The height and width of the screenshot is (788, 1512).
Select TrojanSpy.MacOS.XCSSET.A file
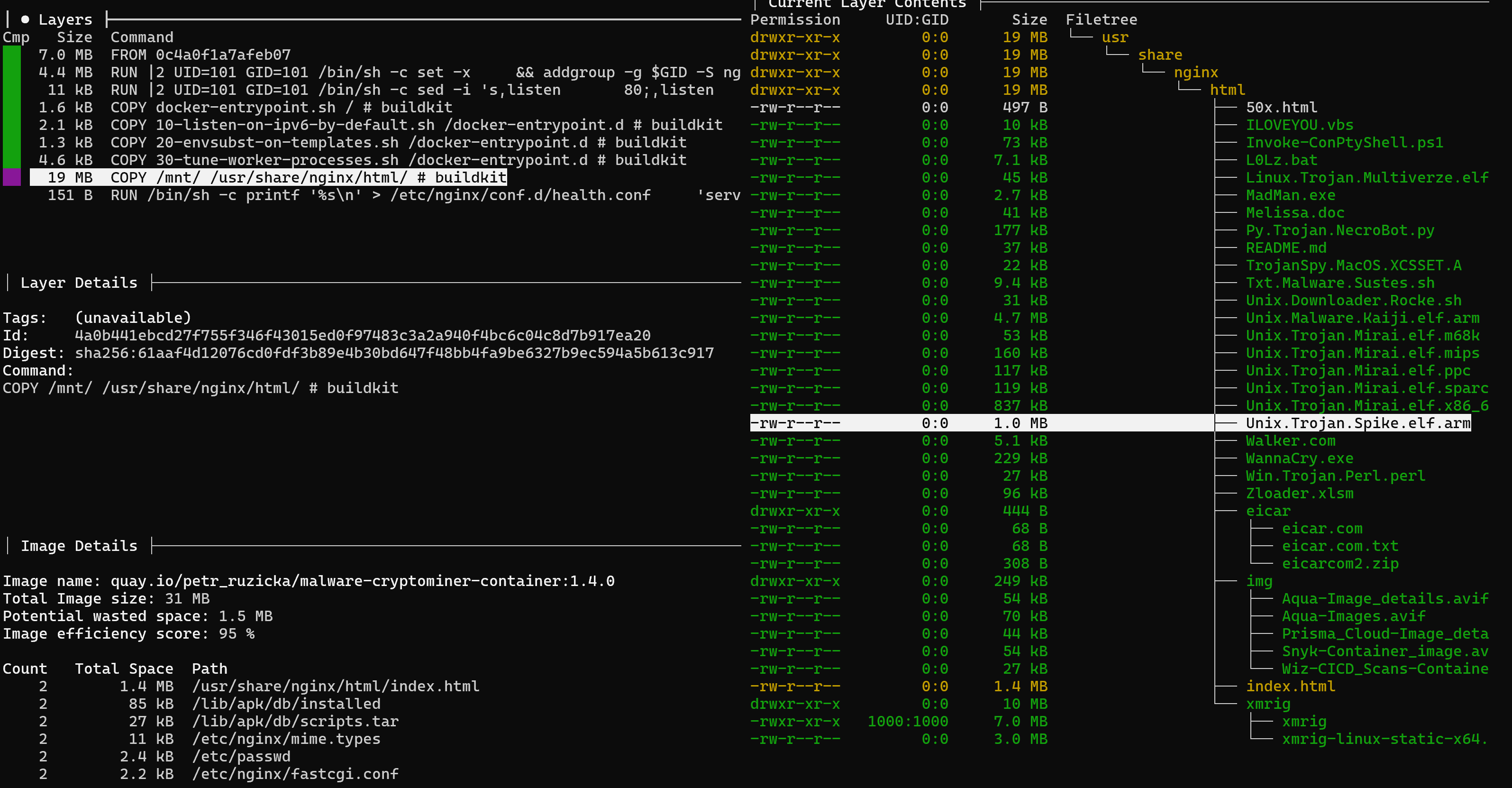(1354, 266)
